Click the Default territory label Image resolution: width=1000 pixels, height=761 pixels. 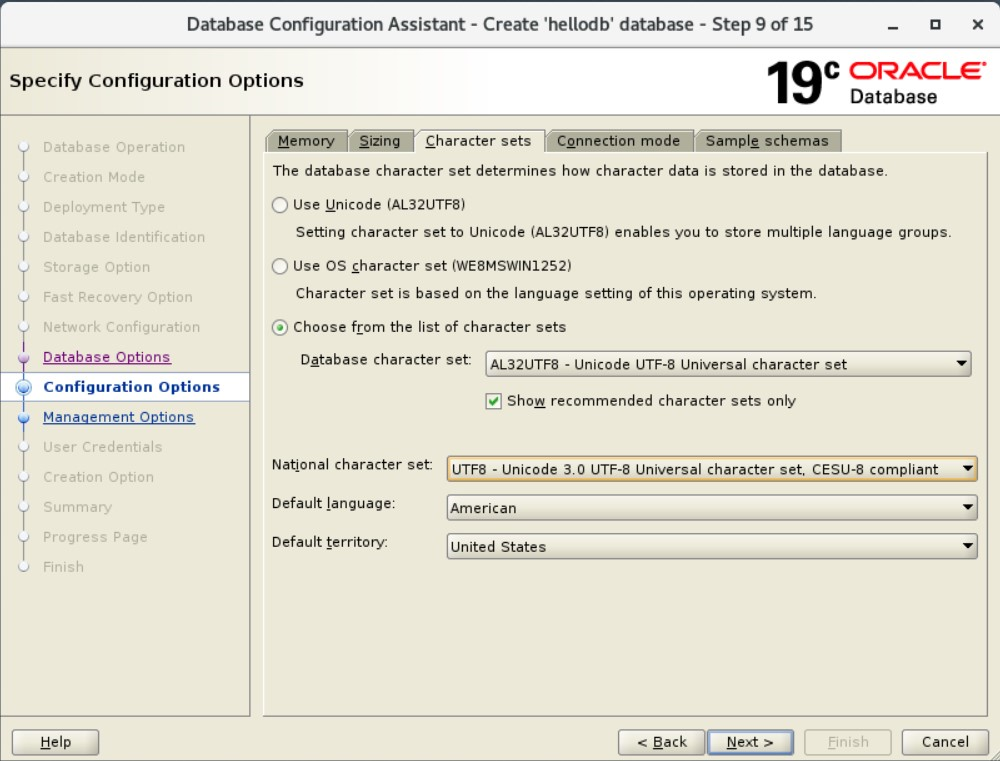(x=330, y=542)
